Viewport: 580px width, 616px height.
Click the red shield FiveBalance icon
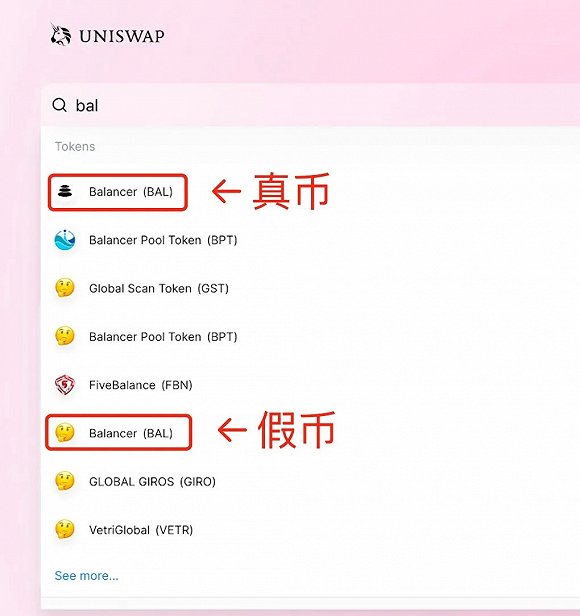tap(65, 385)
